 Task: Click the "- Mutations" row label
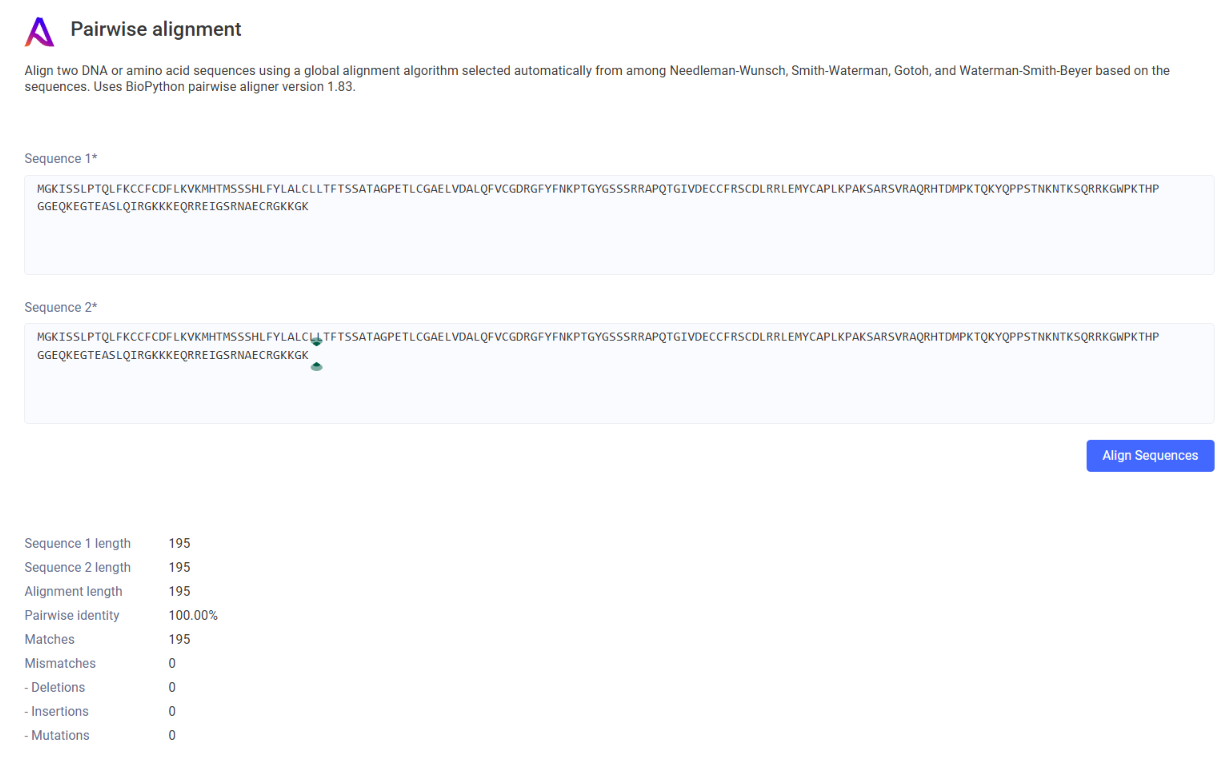pyautogui.click(x=57, y=735)
